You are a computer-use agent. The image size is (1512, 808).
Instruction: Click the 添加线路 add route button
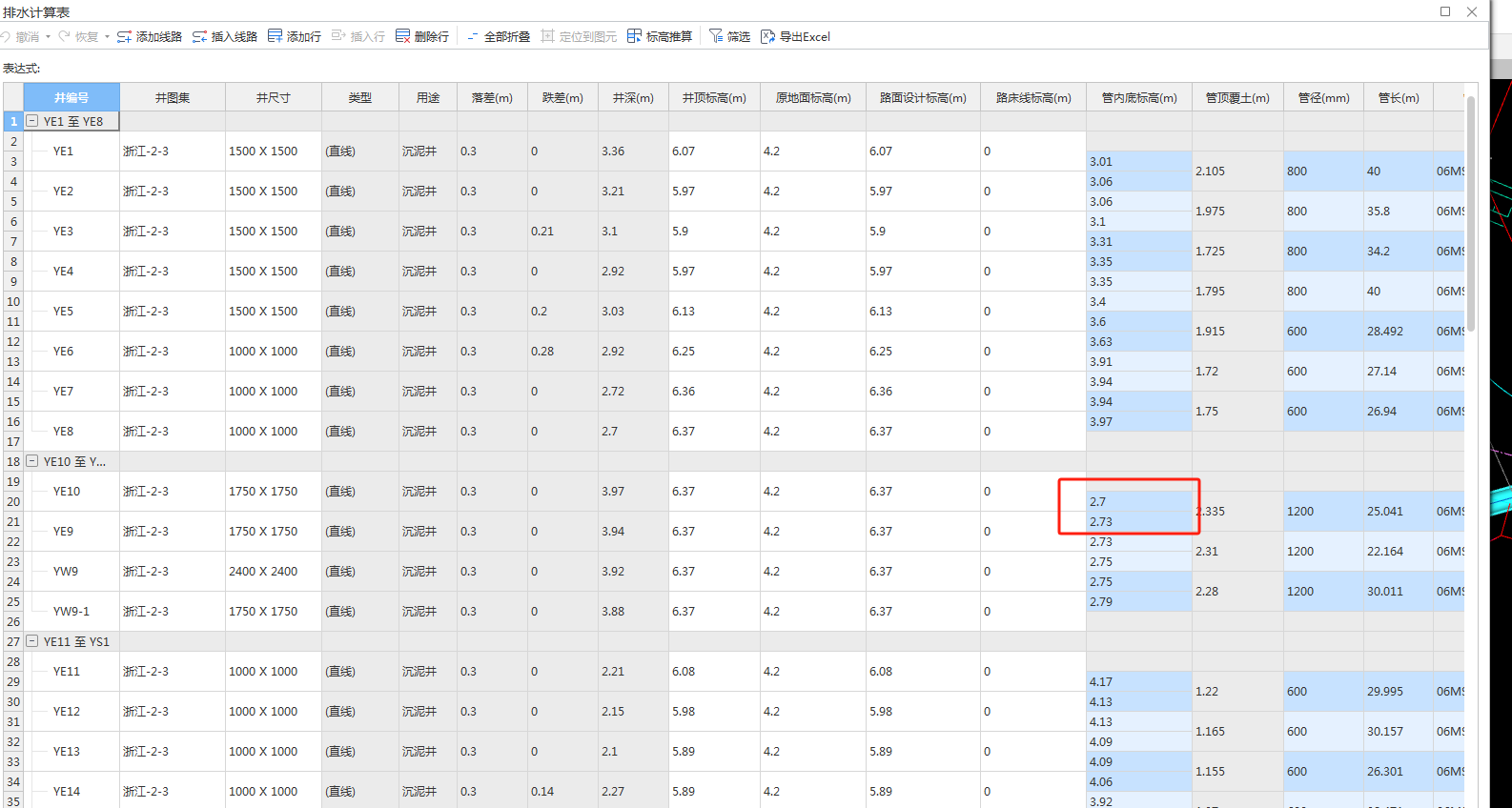(150, 36)
